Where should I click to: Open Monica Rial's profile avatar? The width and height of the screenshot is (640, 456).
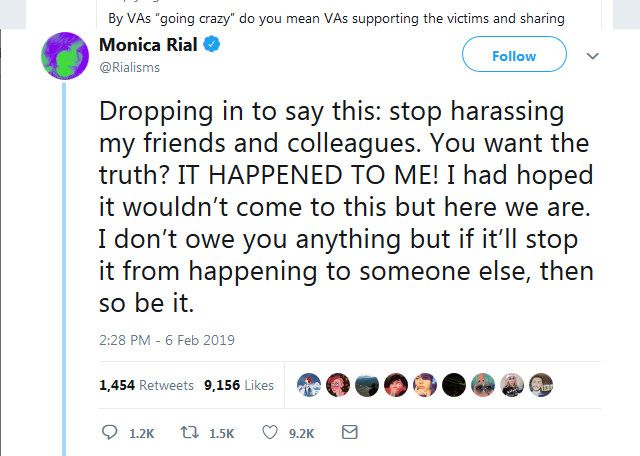tap(65, 56)
